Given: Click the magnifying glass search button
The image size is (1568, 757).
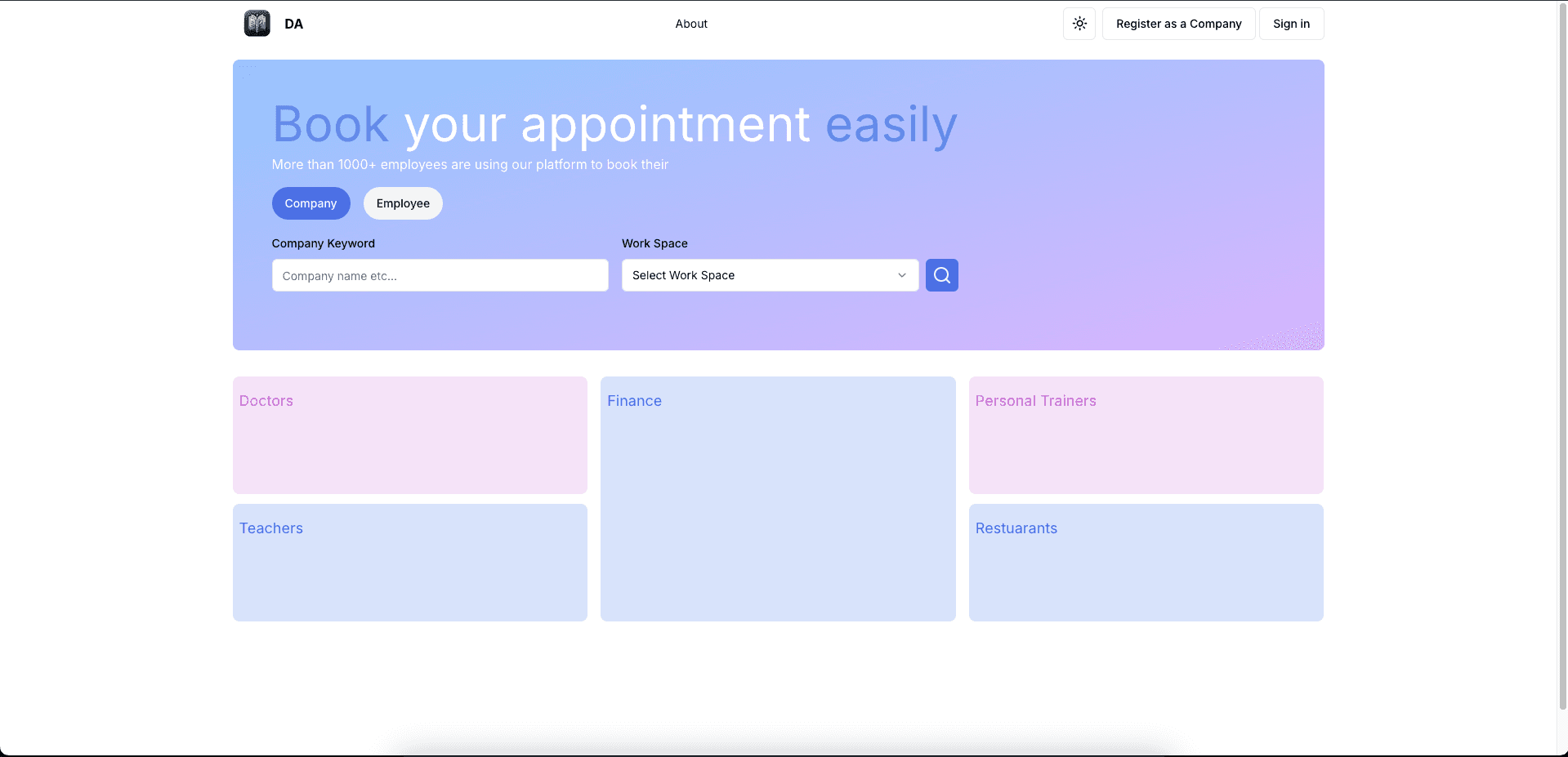Looking at the screenshot, I should pyautogui.click(x=941, y=275).
